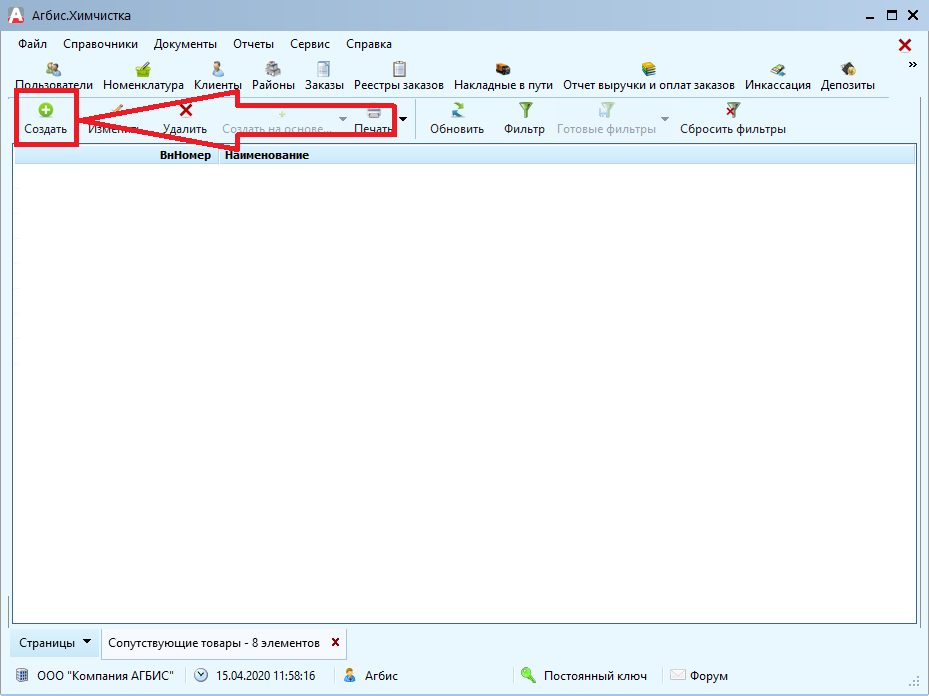Click the Удалить red cross button
Screen dimensions: 929x696
click(185, 118)
